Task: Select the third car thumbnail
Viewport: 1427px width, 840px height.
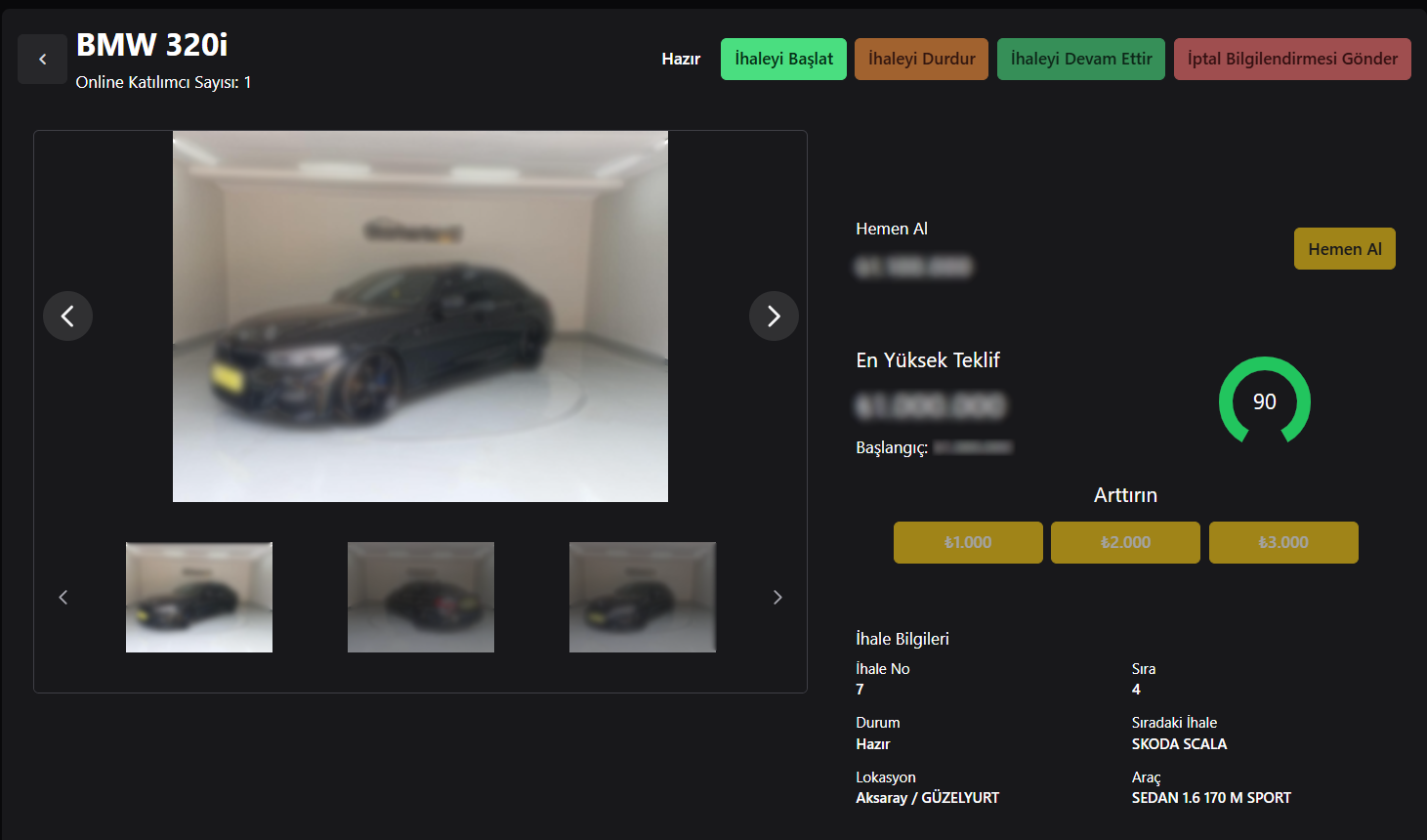Action: tap(643, 597)
